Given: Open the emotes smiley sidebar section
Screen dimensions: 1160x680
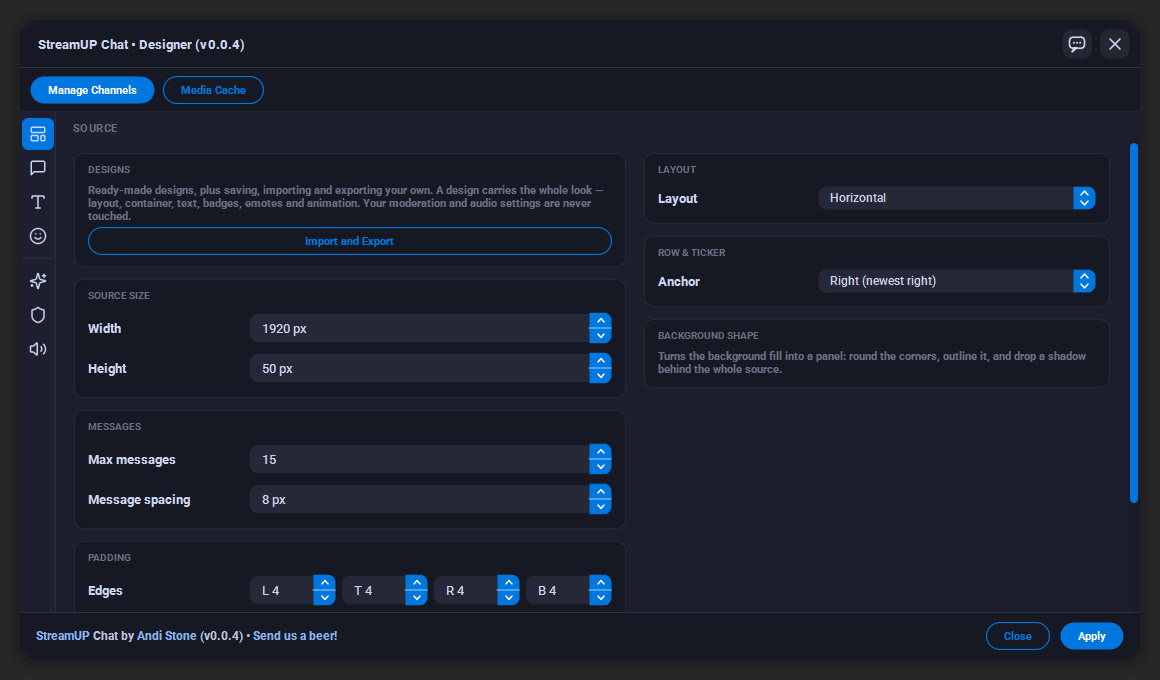Looking at the screenshot, I should click(x=38, y=236).
